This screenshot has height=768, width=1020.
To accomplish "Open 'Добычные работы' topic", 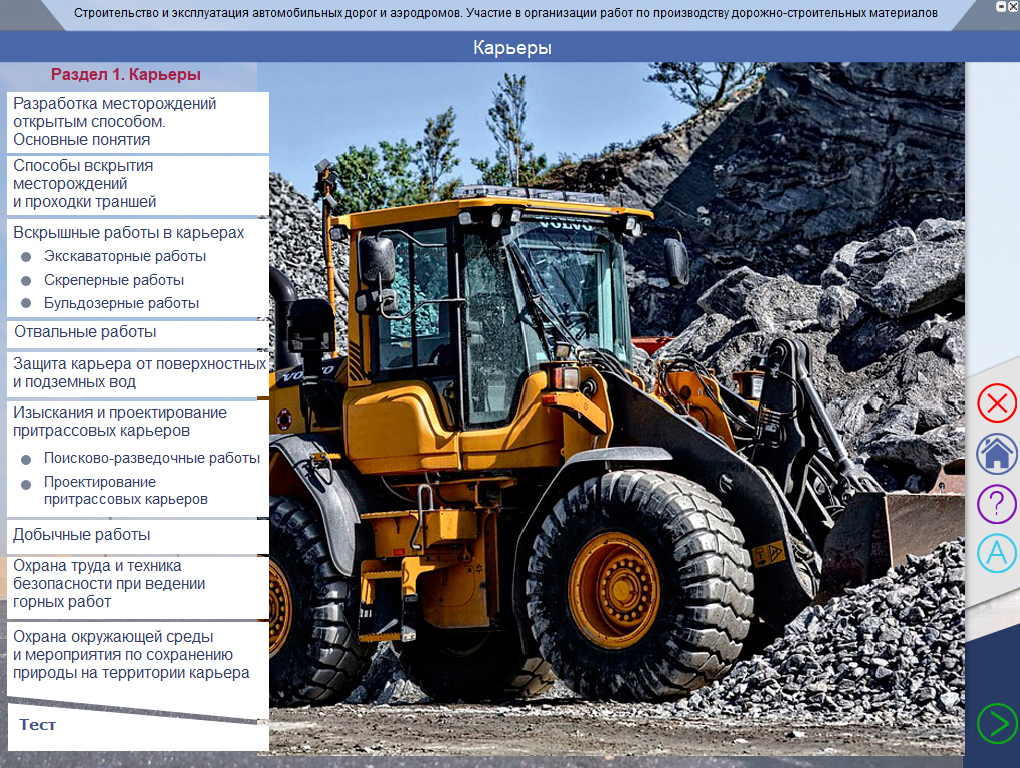I will click(82, 535).
